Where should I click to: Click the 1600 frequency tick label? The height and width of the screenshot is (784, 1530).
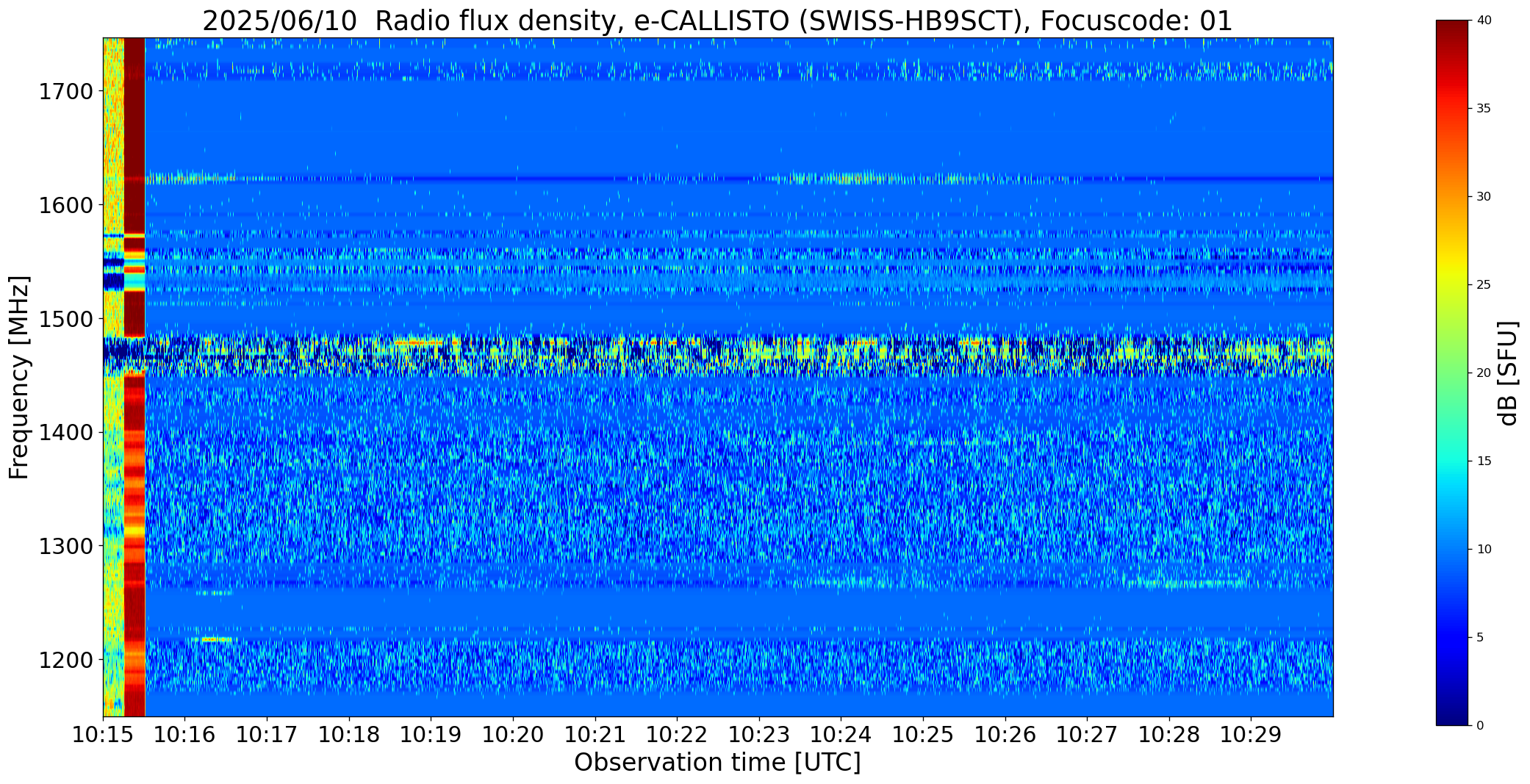[65, 205]
